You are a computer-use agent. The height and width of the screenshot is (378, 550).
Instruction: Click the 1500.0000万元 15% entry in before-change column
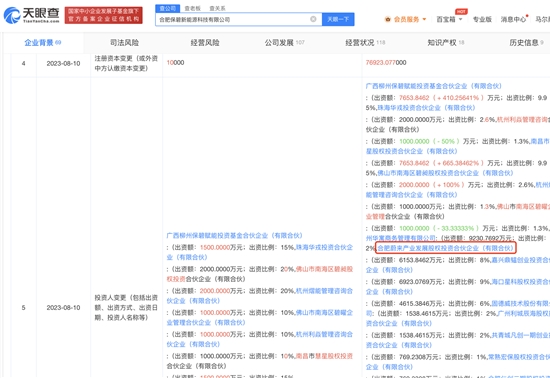click(230, 247)
